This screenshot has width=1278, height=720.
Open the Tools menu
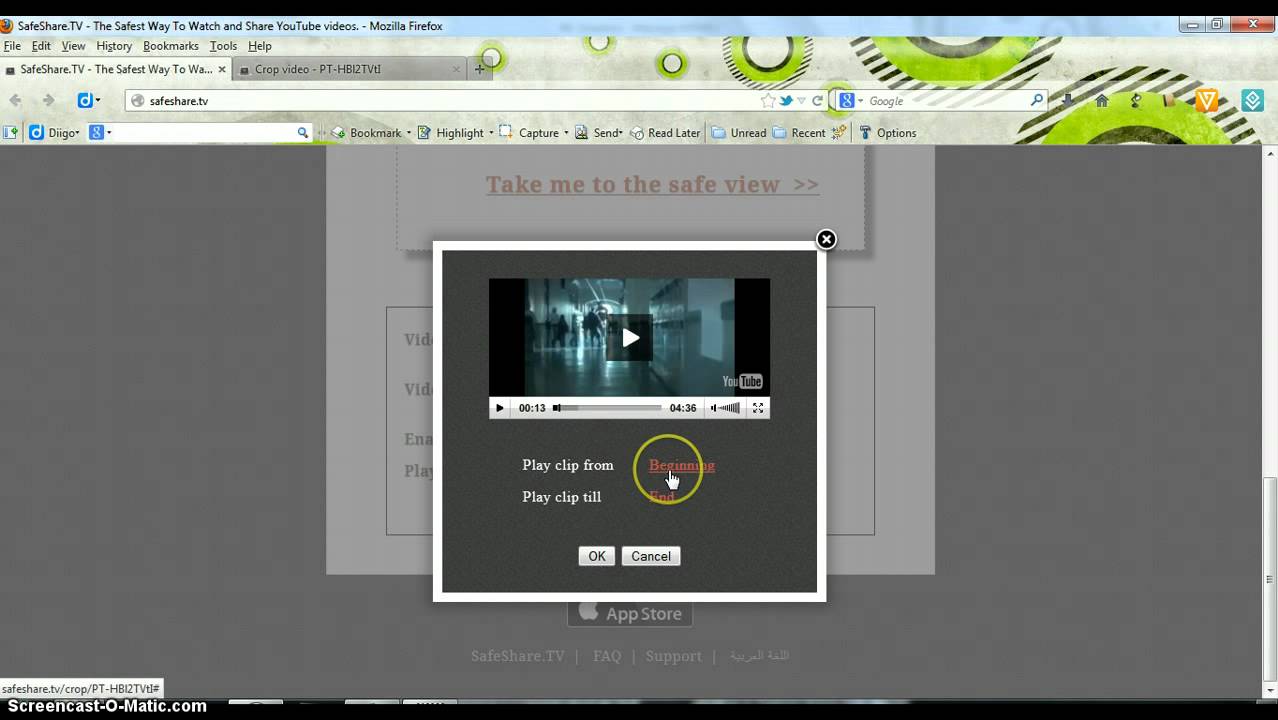click(x=223, y=46)
